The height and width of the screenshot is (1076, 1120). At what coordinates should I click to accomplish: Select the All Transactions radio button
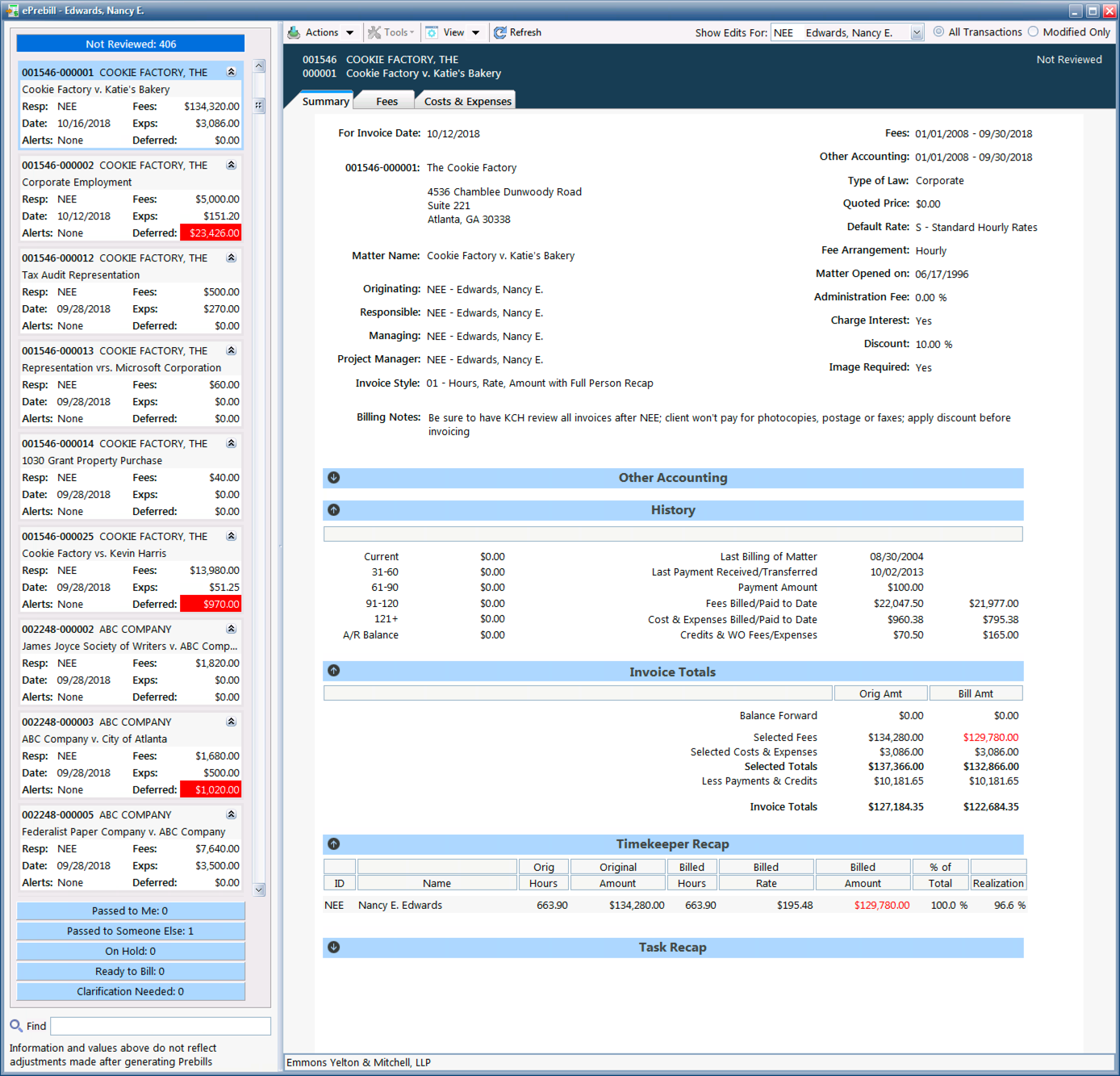coord(938,32)
